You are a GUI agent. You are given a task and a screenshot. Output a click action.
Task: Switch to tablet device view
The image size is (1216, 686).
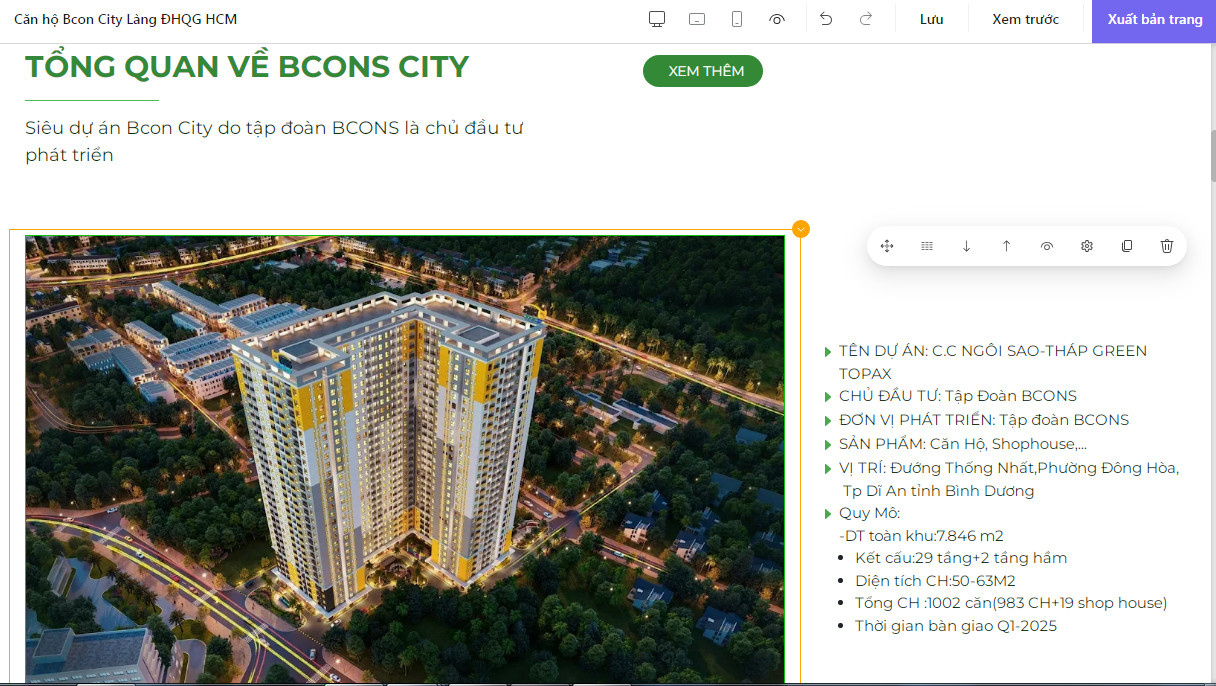coord(697,20)
